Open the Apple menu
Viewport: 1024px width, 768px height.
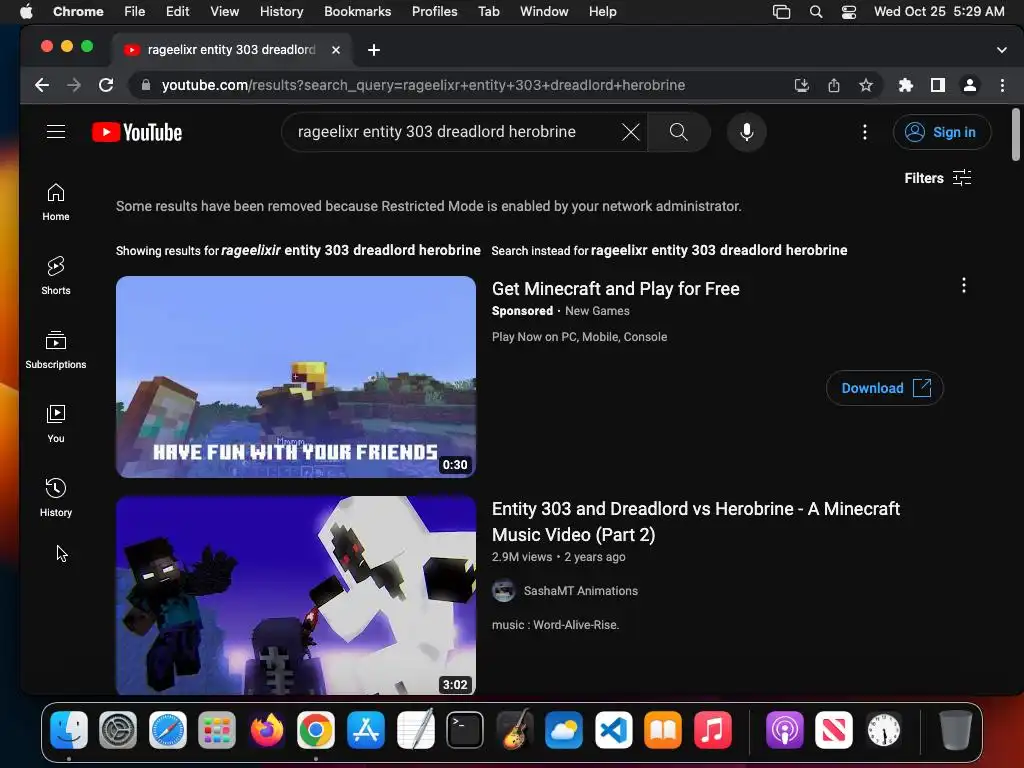coord(26,11)
